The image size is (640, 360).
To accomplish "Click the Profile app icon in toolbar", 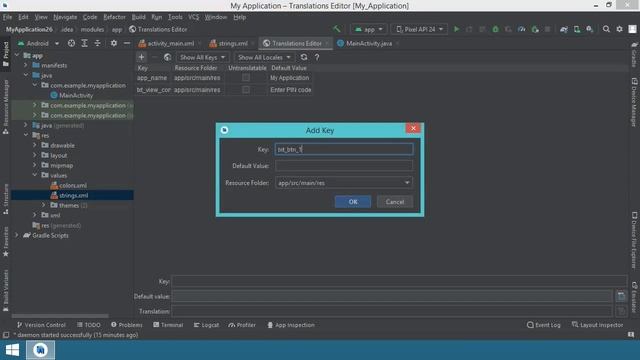I will (x=521, y=29).
